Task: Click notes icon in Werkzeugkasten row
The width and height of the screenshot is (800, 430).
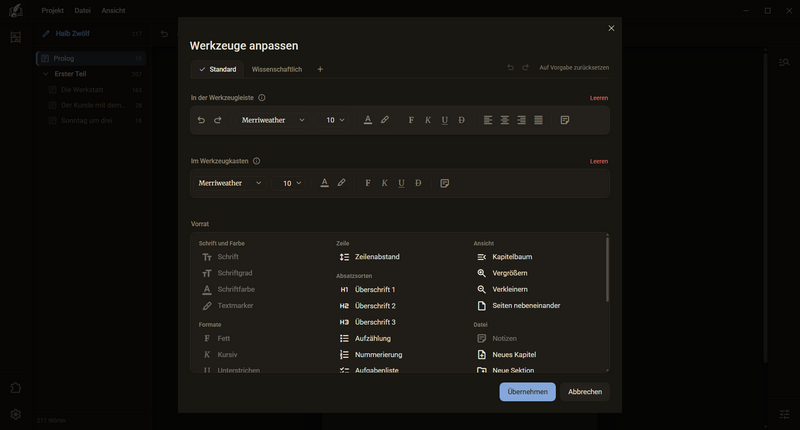Action: (445, 183)
